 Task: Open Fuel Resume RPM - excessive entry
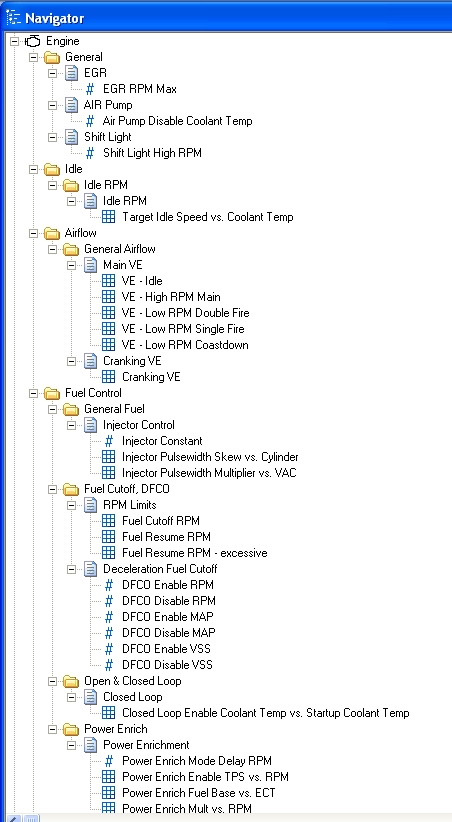195,553
